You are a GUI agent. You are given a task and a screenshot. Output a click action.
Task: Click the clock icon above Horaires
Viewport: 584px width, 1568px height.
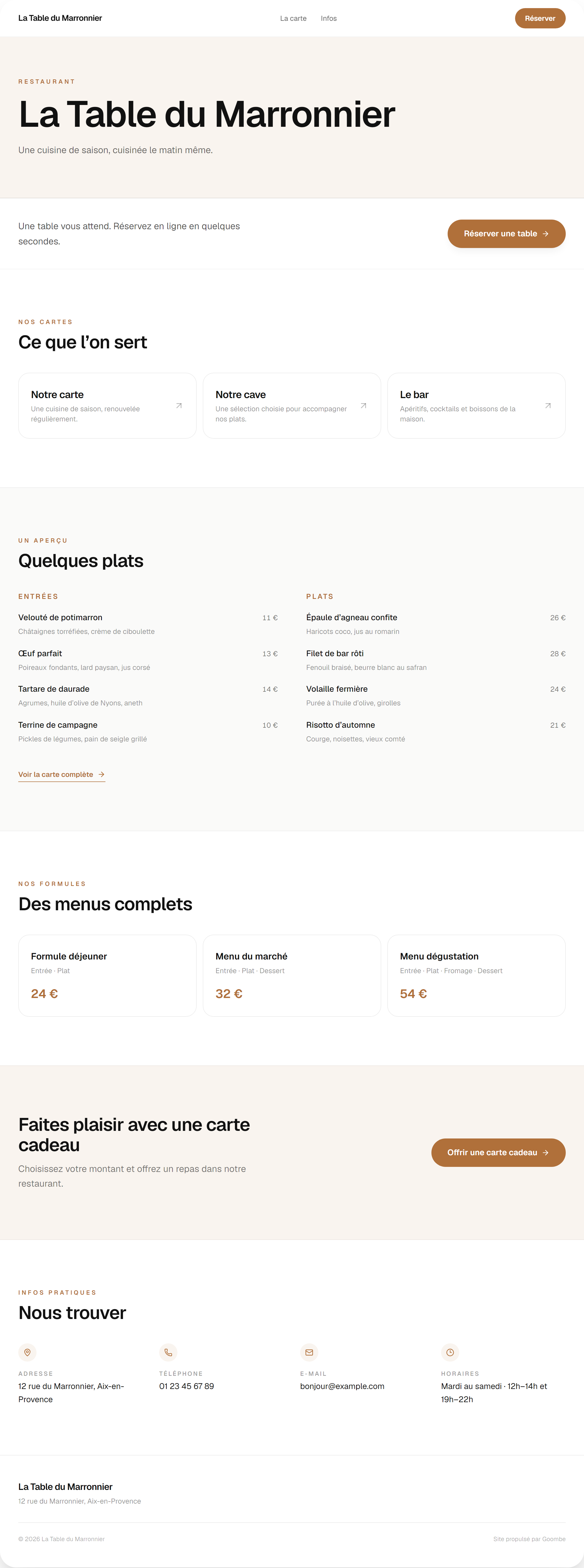click(450, 1352)
